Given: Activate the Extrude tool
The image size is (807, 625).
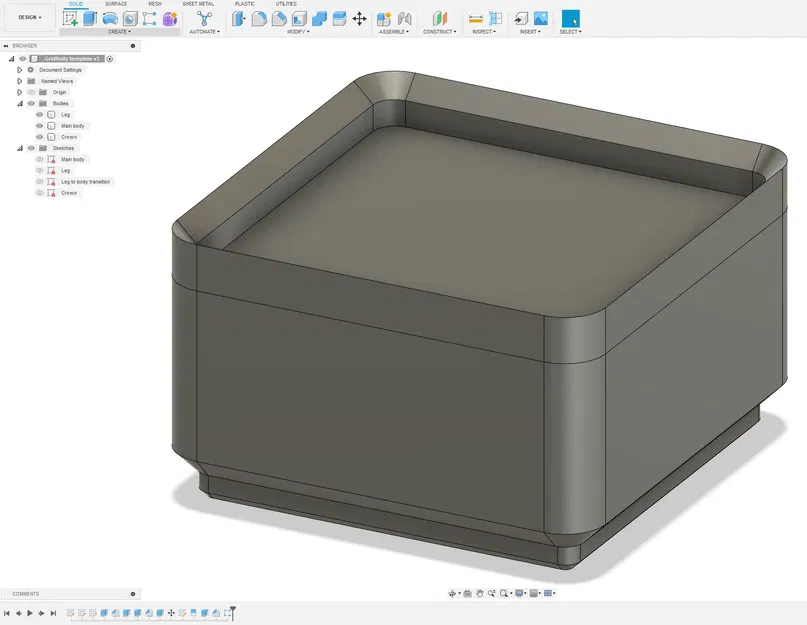Looking at the screenshot, I should 88,17.
